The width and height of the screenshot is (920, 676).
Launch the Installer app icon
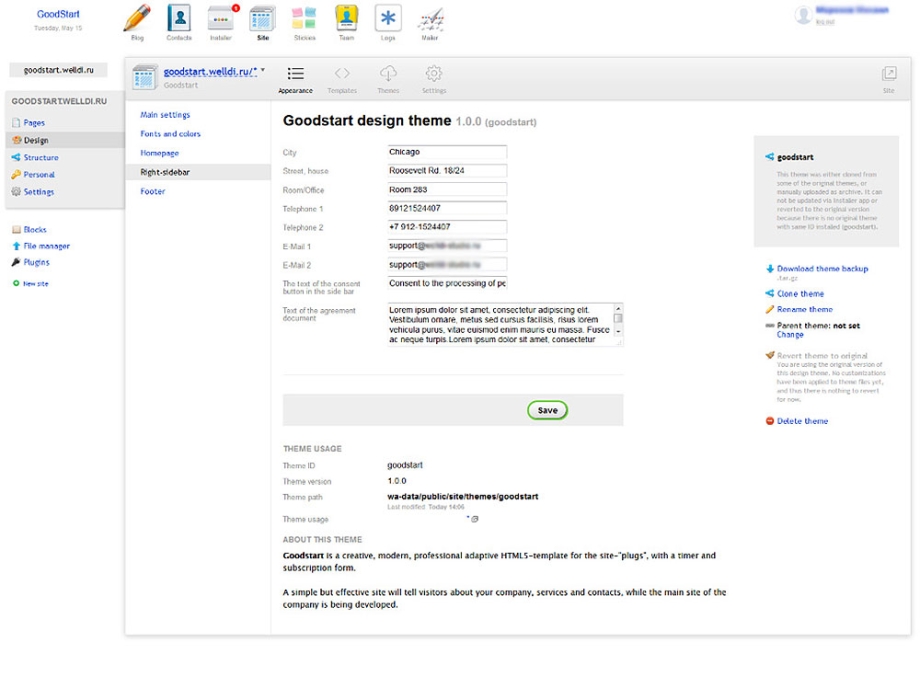[221, 20]
